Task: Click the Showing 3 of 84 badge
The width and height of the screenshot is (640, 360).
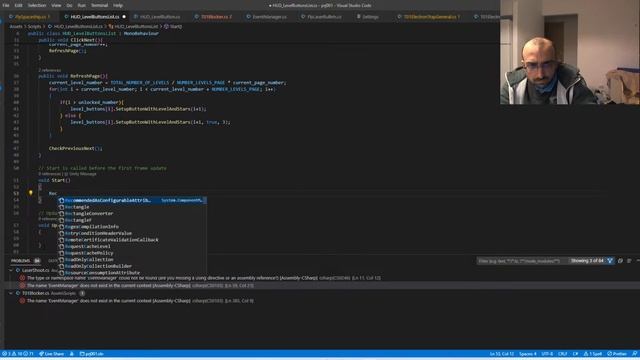Action: 587,261
